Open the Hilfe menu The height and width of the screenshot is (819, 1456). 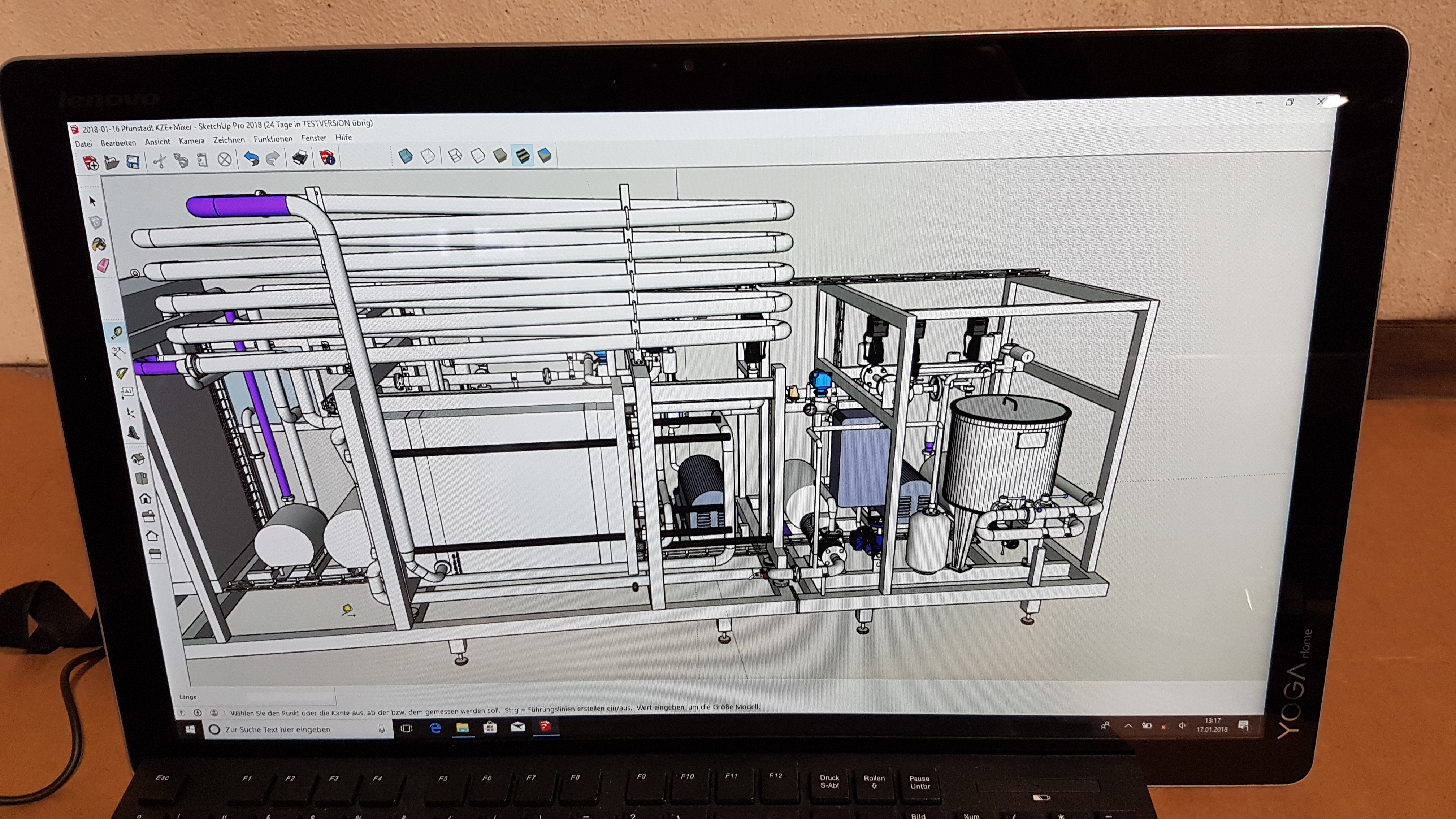[x=344, y=137]
